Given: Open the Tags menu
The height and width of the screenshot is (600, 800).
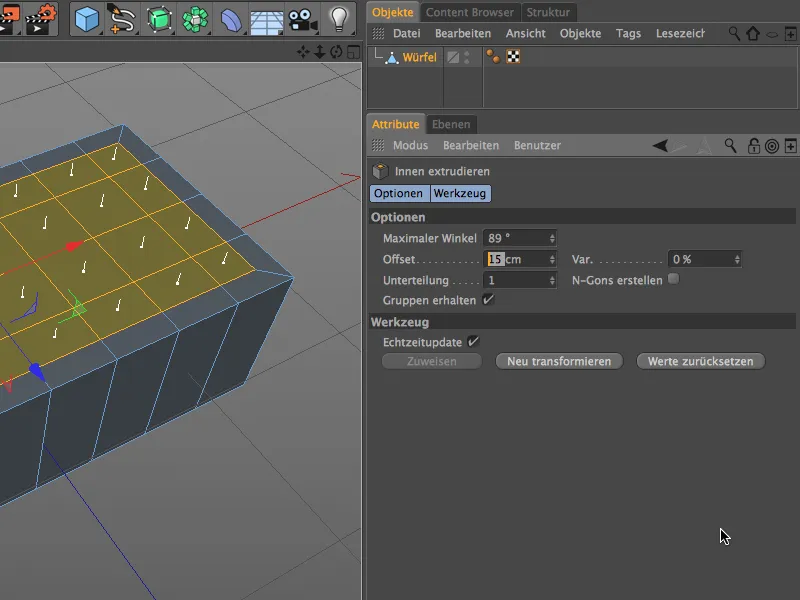Looking at the screenshot, I should [628, 34].
